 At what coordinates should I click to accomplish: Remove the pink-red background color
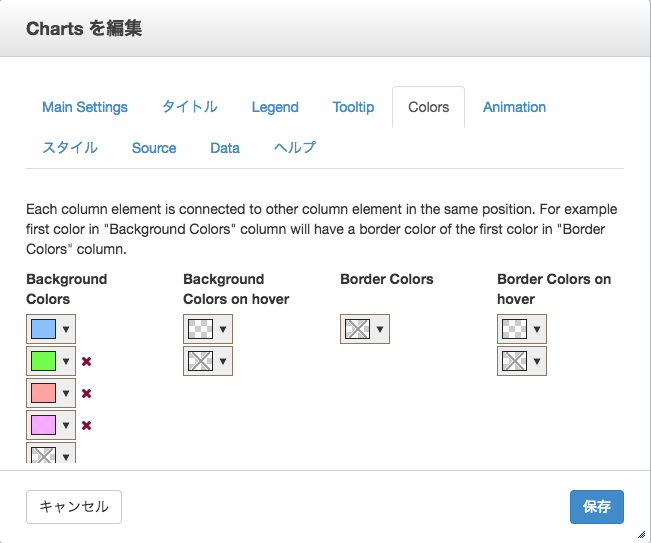pyautogui.click(x=86, y=394)
